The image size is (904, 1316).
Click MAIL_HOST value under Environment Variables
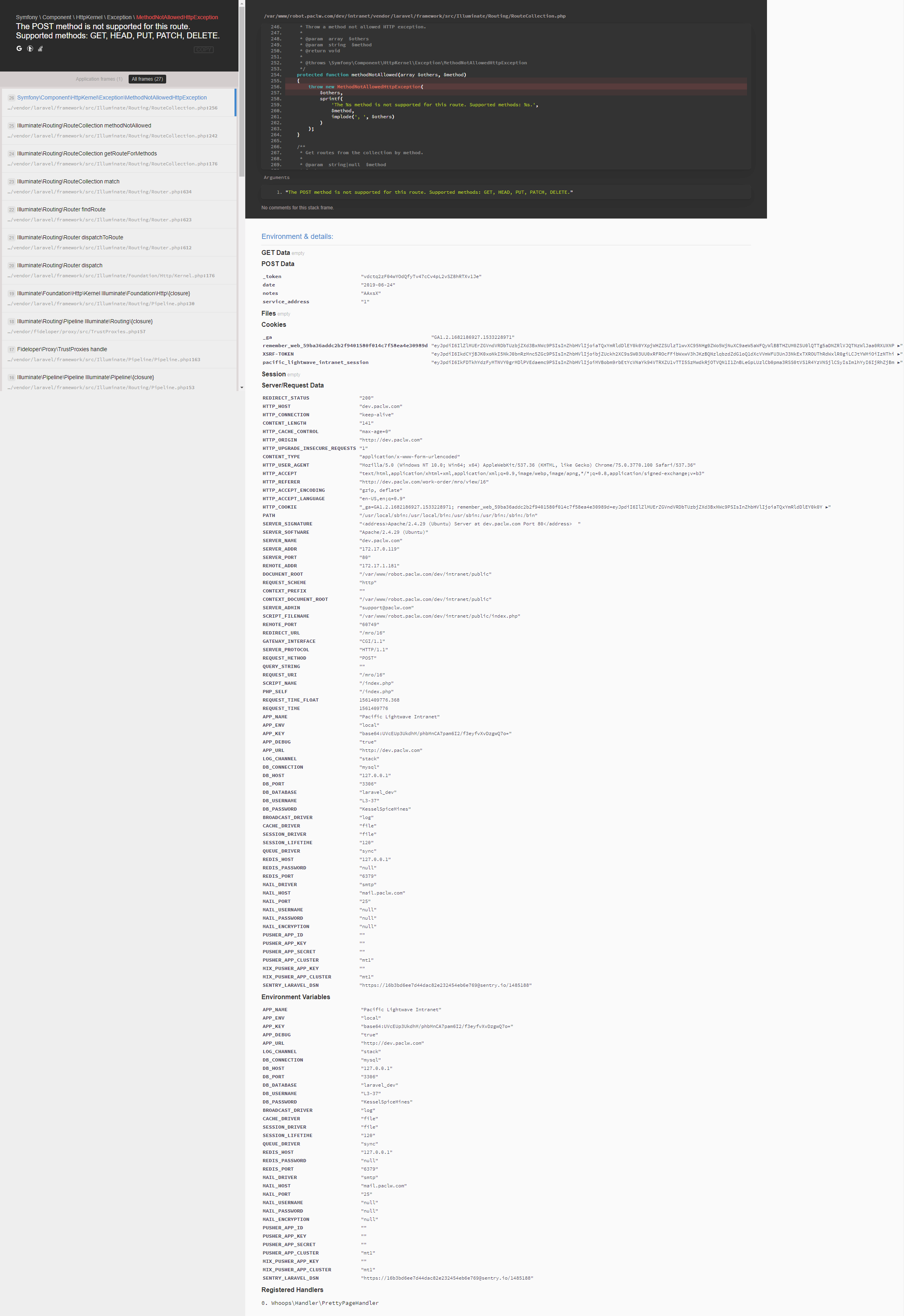click(x=383, y=1186)
